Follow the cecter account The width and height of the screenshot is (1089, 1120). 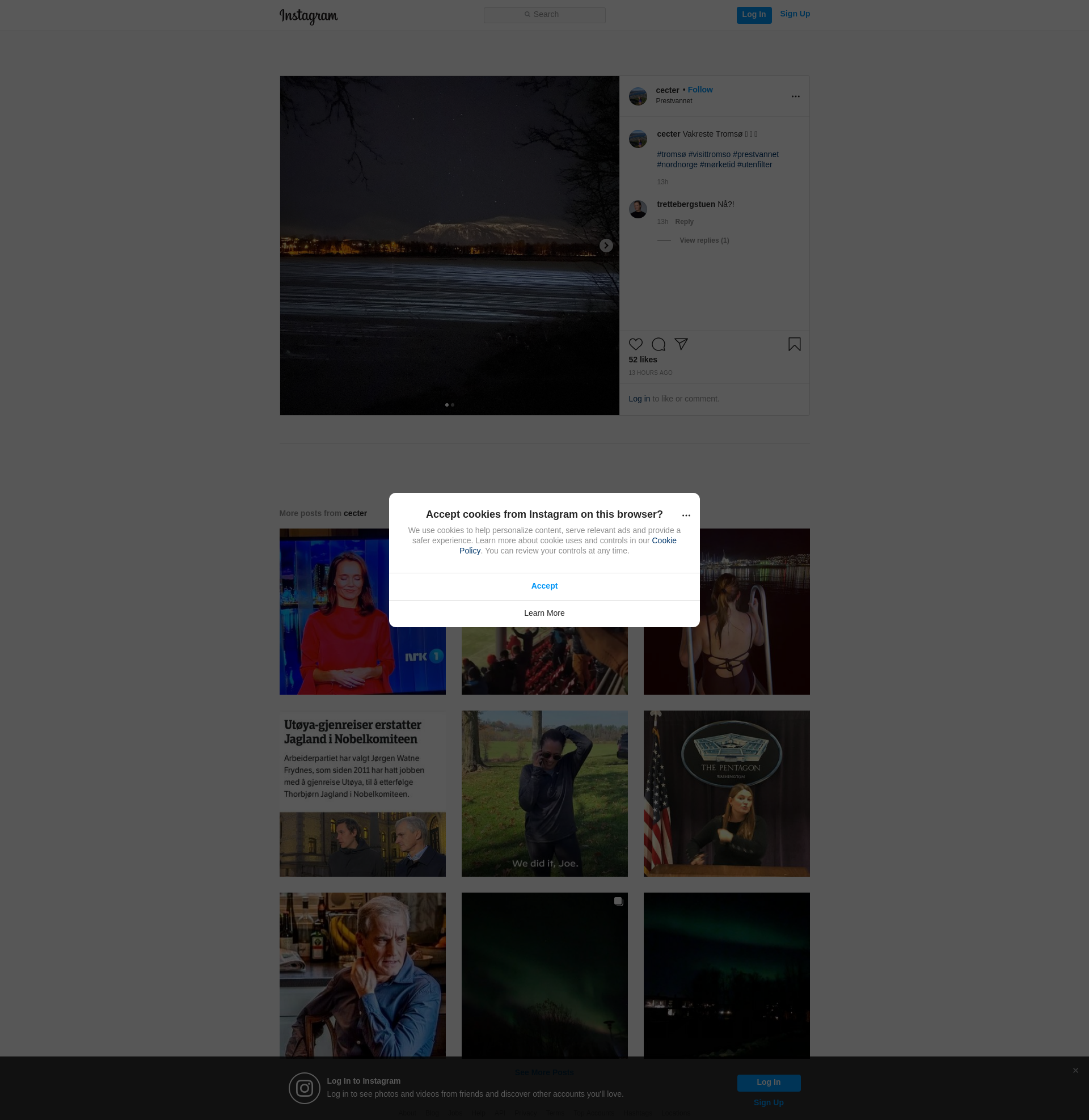coord(699,90)
